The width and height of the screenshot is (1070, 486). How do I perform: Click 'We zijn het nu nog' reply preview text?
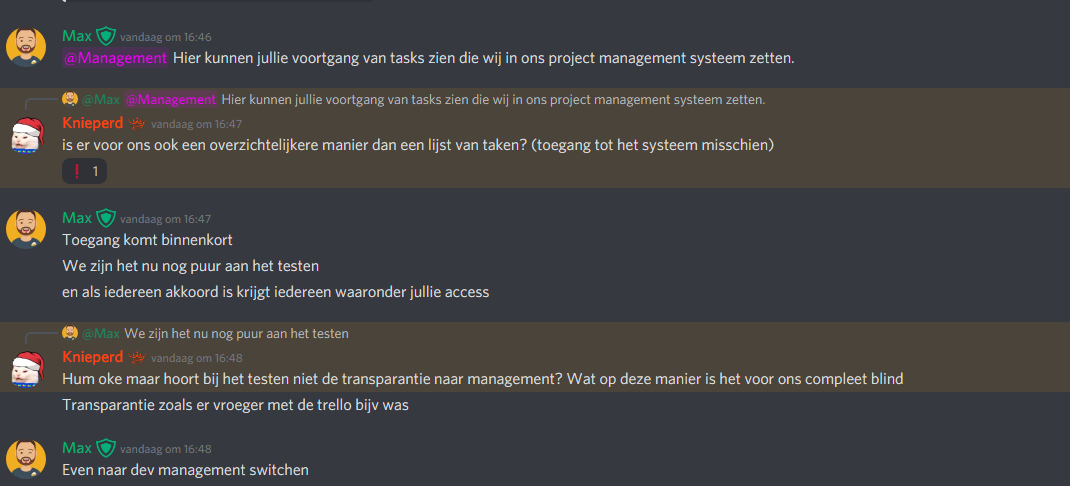tap(236, 333)
